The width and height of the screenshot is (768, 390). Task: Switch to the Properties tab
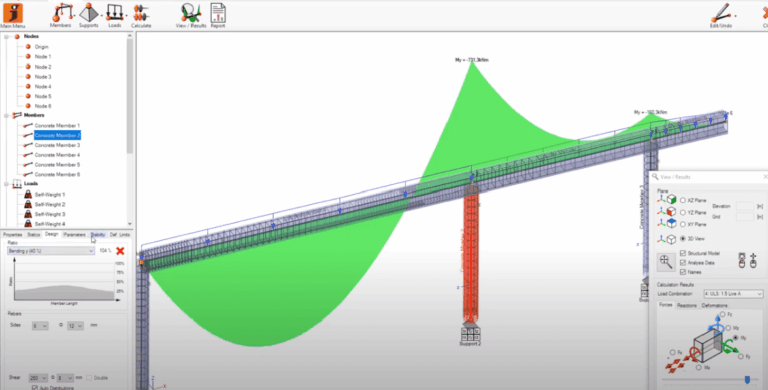pyautogui.click(x=13, y=235)
